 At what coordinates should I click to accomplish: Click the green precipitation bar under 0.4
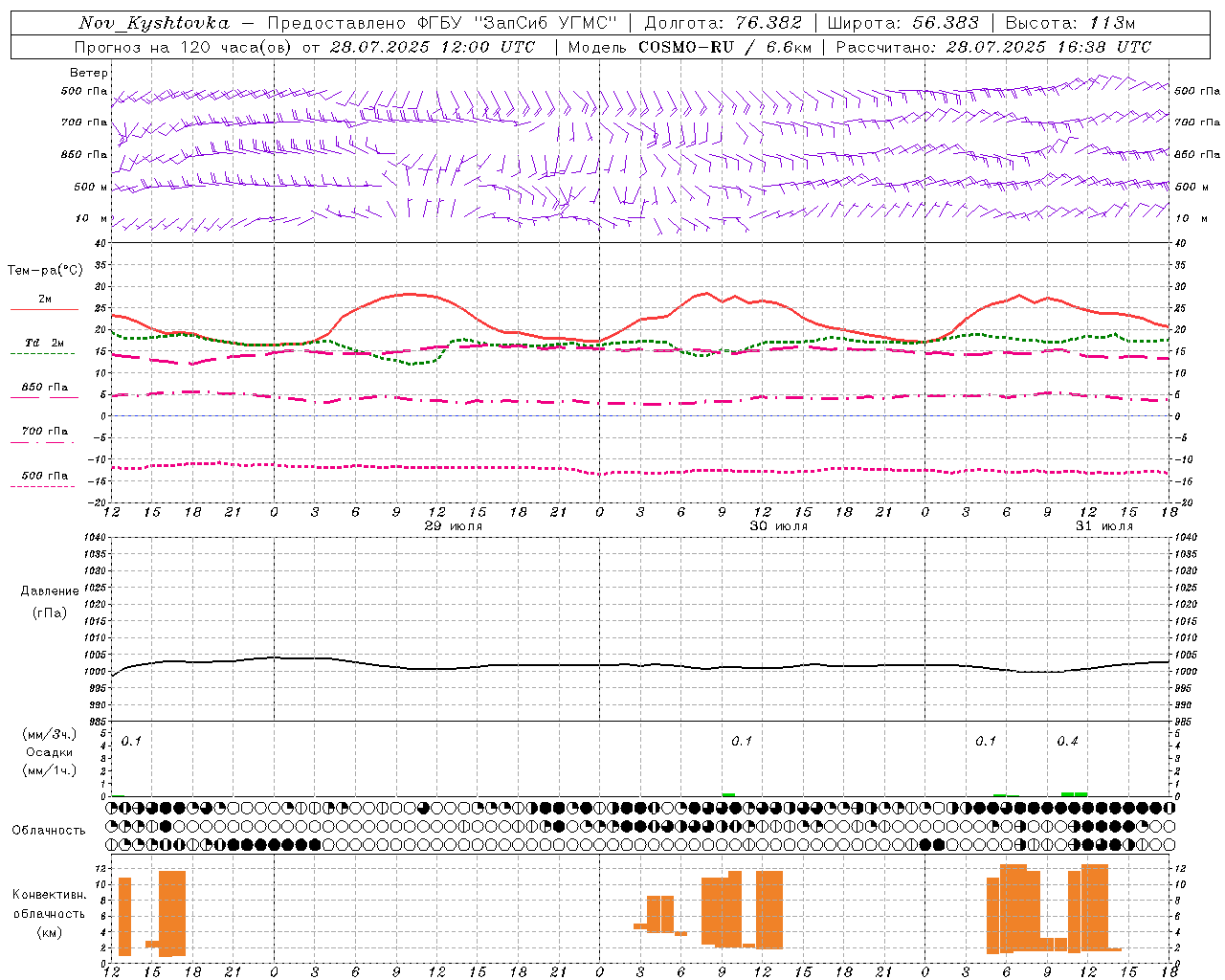[1074, 793]
